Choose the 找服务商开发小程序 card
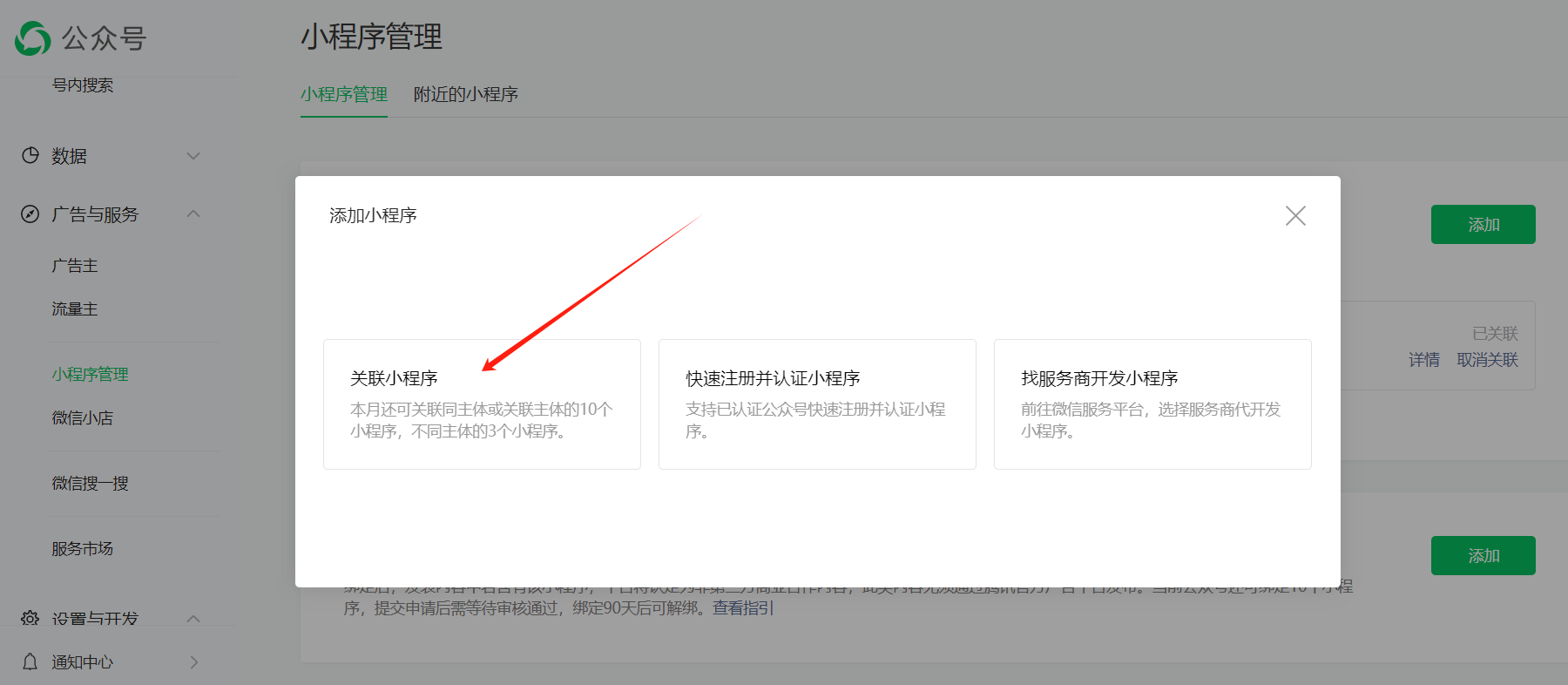The image size is (1568, 685). [x=1152, y=404]
